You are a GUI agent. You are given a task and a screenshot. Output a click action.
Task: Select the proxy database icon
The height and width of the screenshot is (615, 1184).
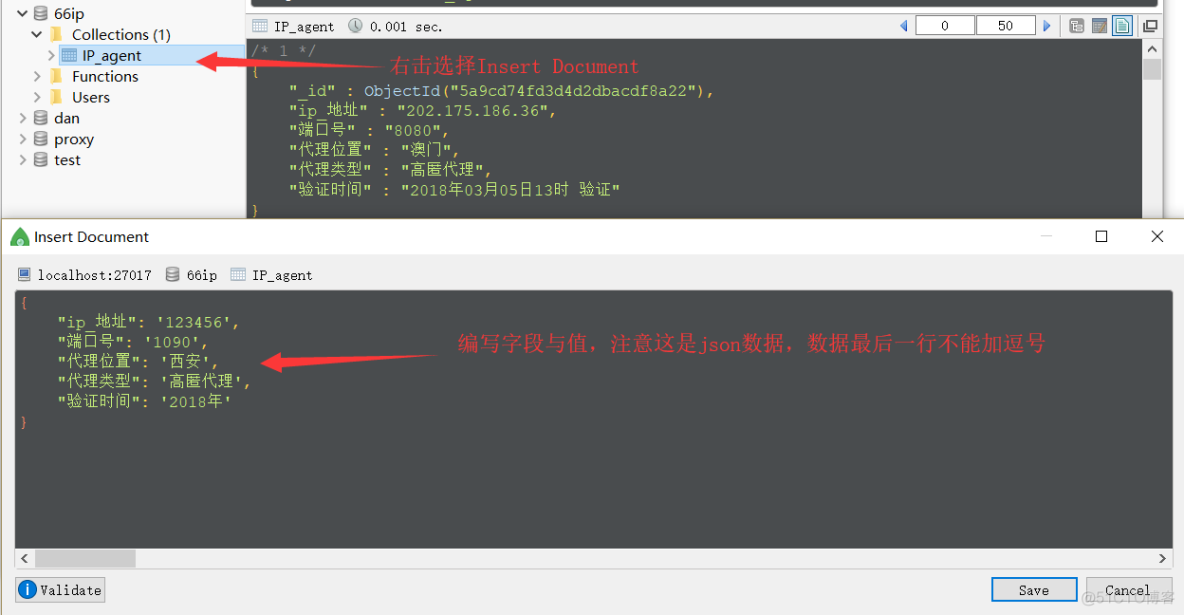point(41,139)
